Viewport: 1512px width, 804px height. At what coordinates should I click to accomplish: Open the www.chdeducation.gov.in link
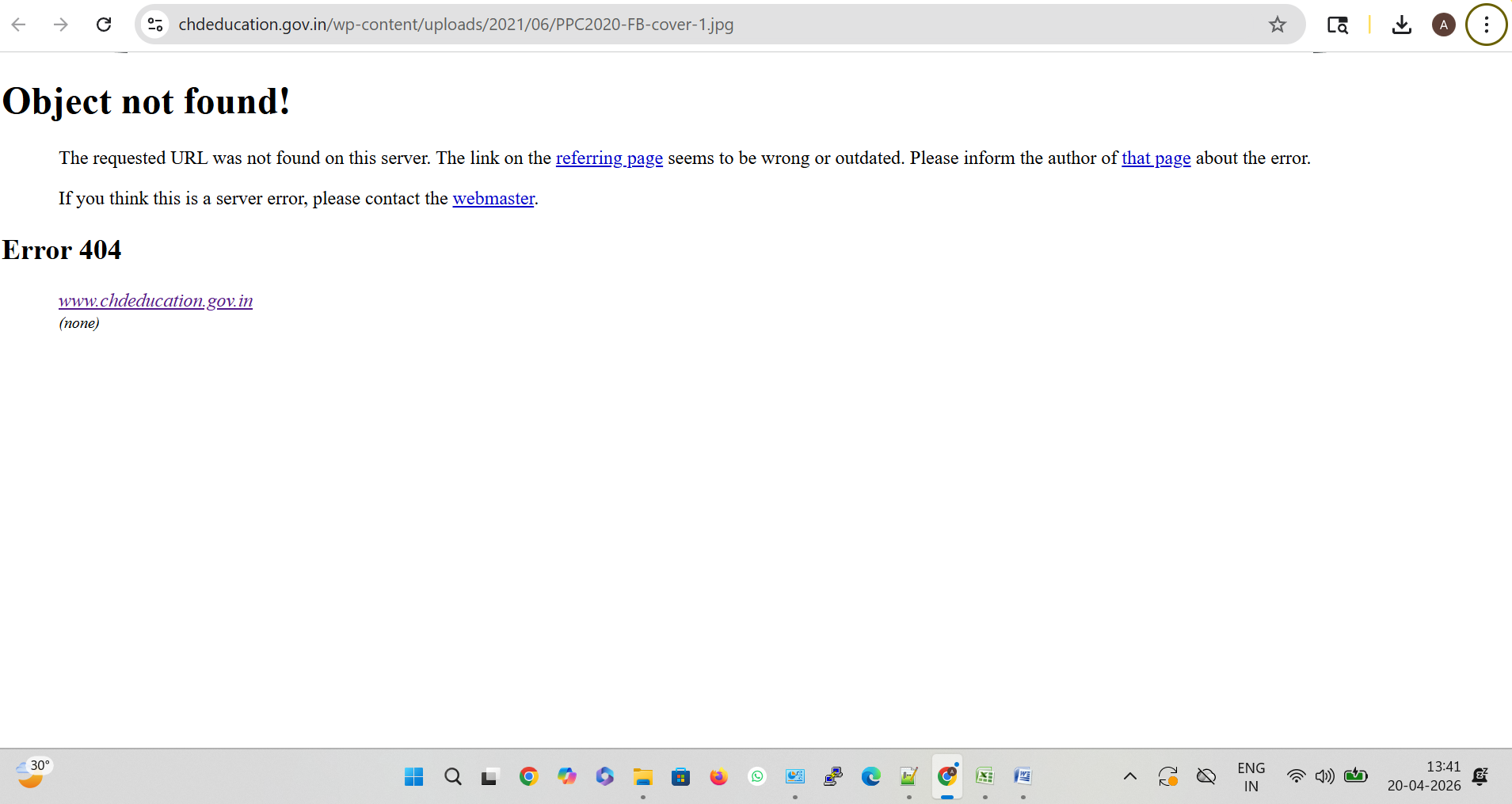click(155, 301)
